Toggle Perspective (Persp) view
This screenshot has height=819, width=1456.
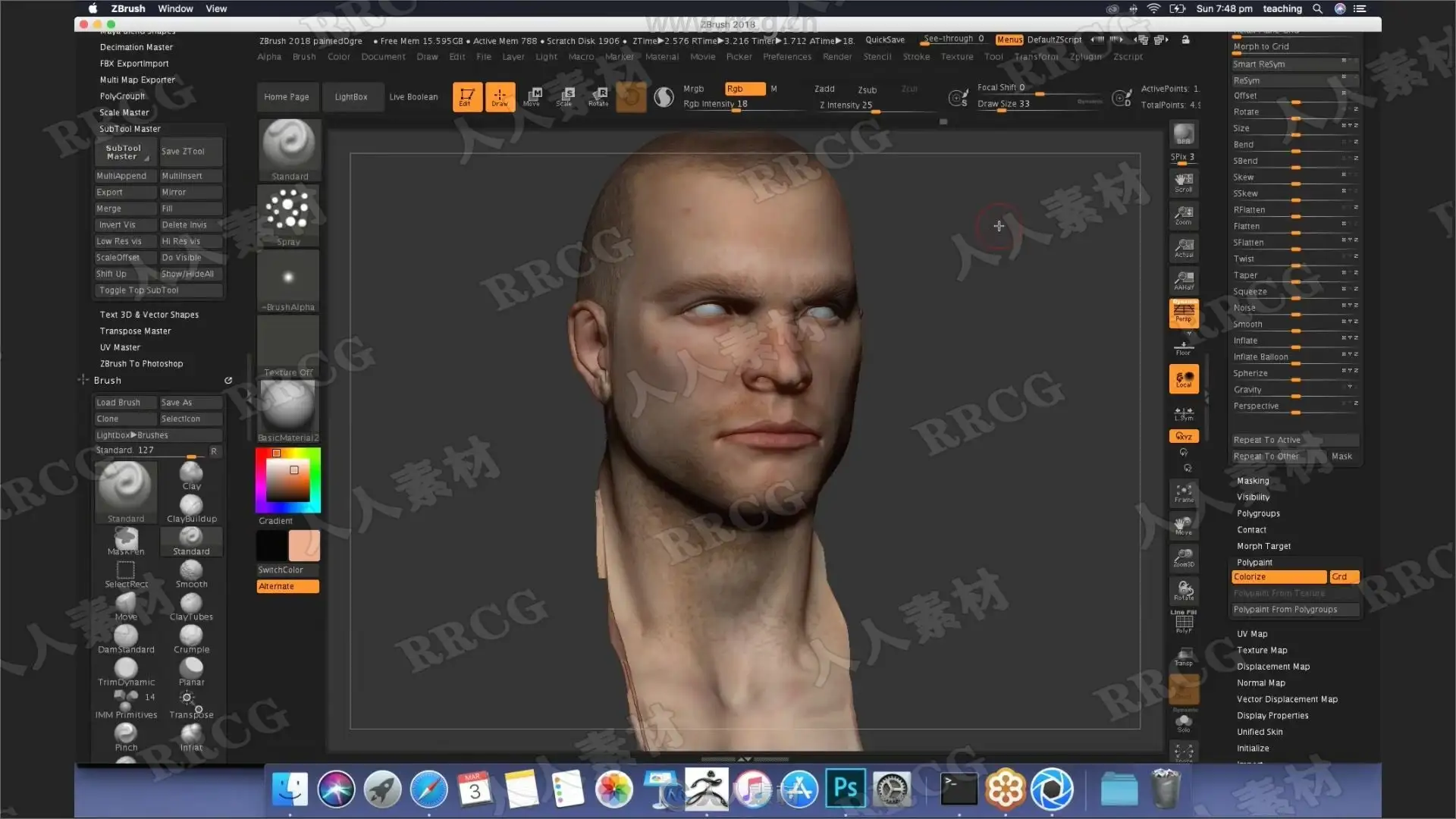[x=1183, y=312]
